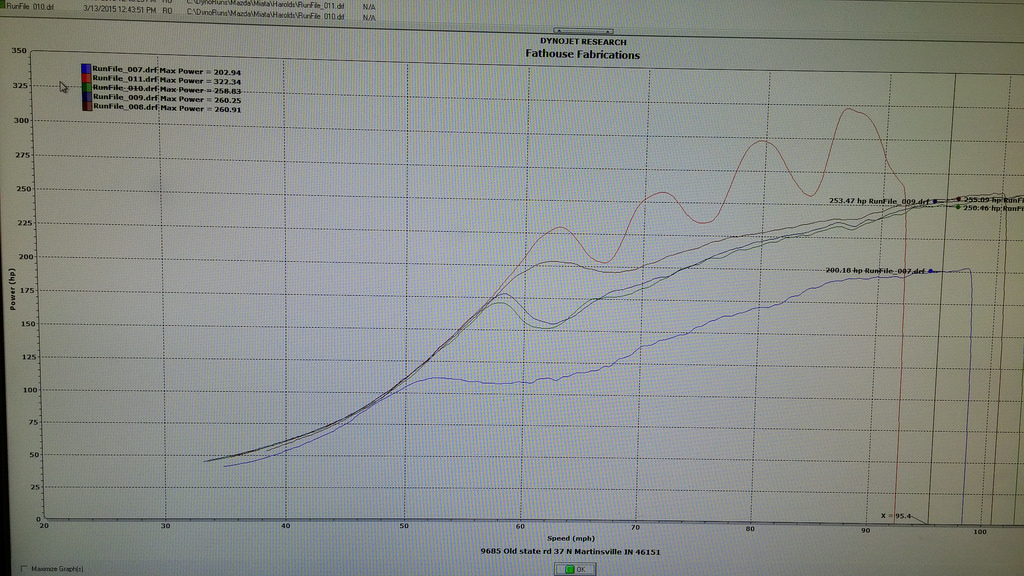This screenshot has width=1024, height=576.
Task: Click the Speed (mph) axis label
Action: [571, 538]
